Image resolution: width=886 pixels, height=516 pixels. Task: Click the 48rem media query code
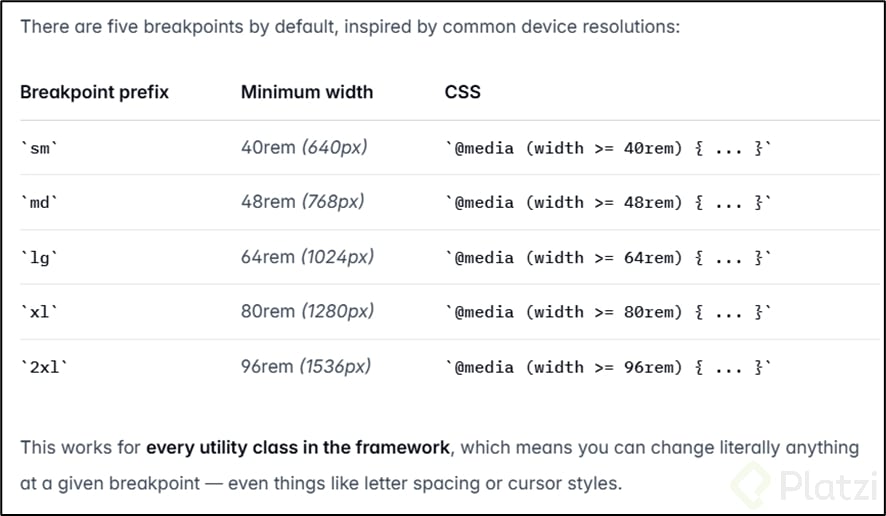tap(609, 203)
